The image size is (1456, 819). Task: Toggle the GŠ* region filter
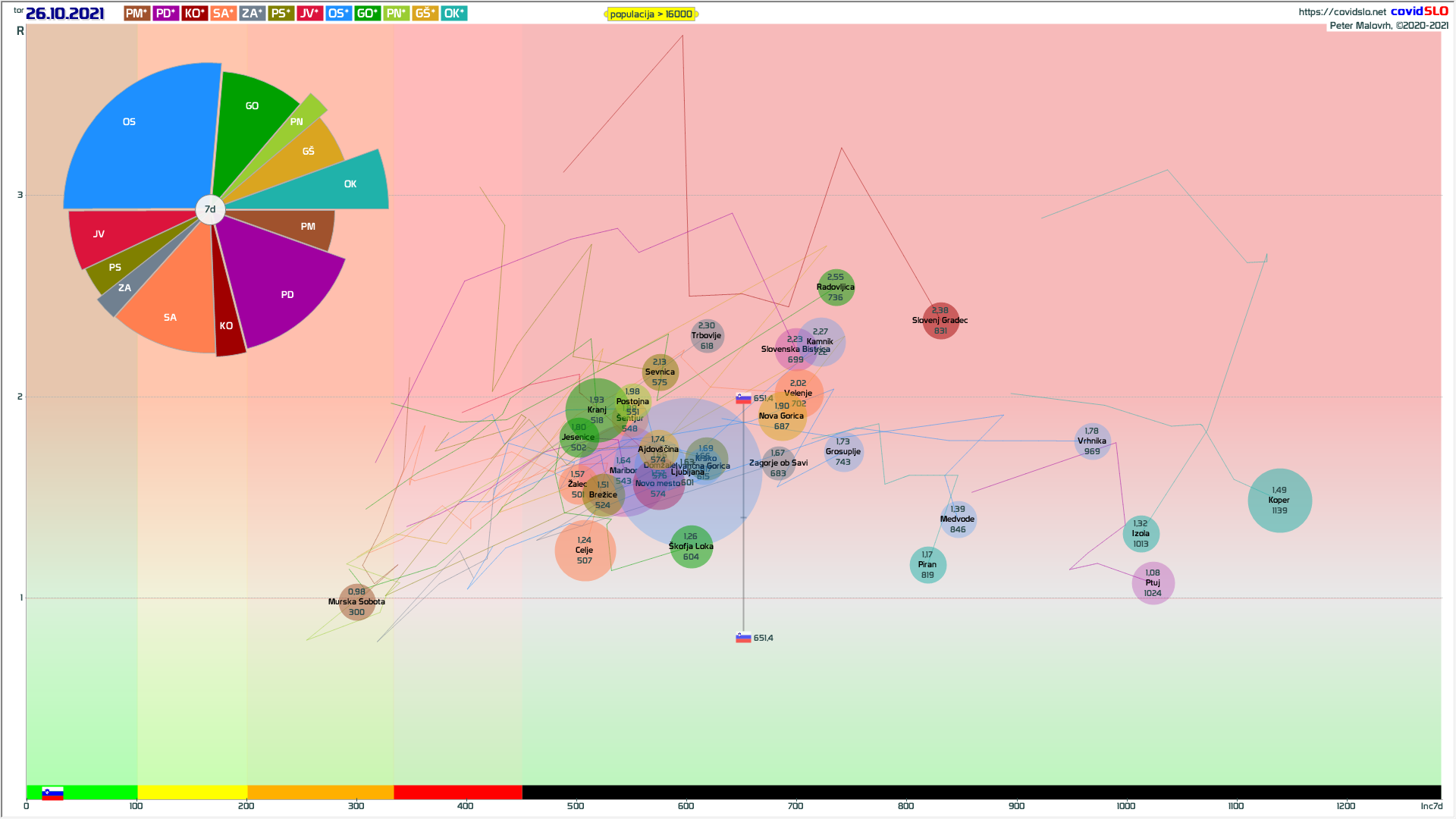click(425, 14)
